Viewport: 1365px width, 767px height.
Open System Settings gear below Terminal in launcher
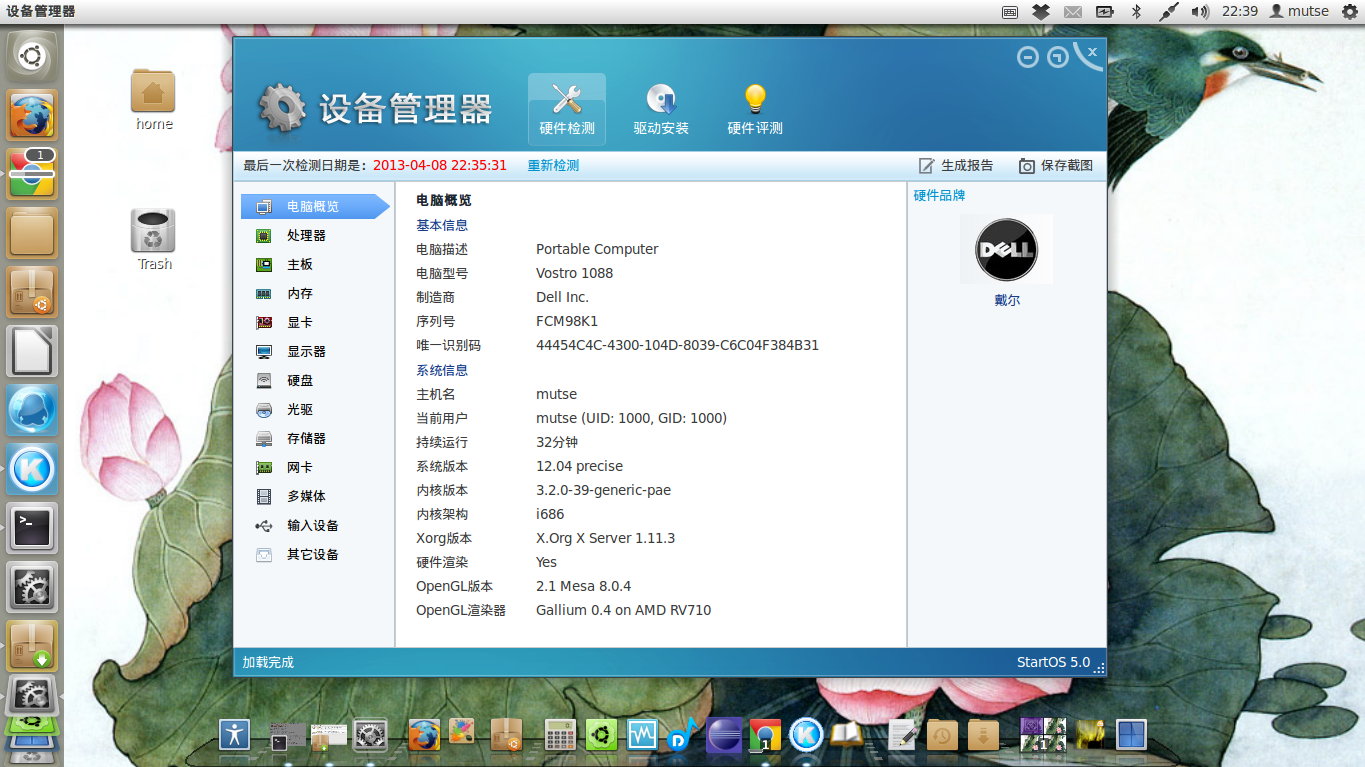click(32, 587)
